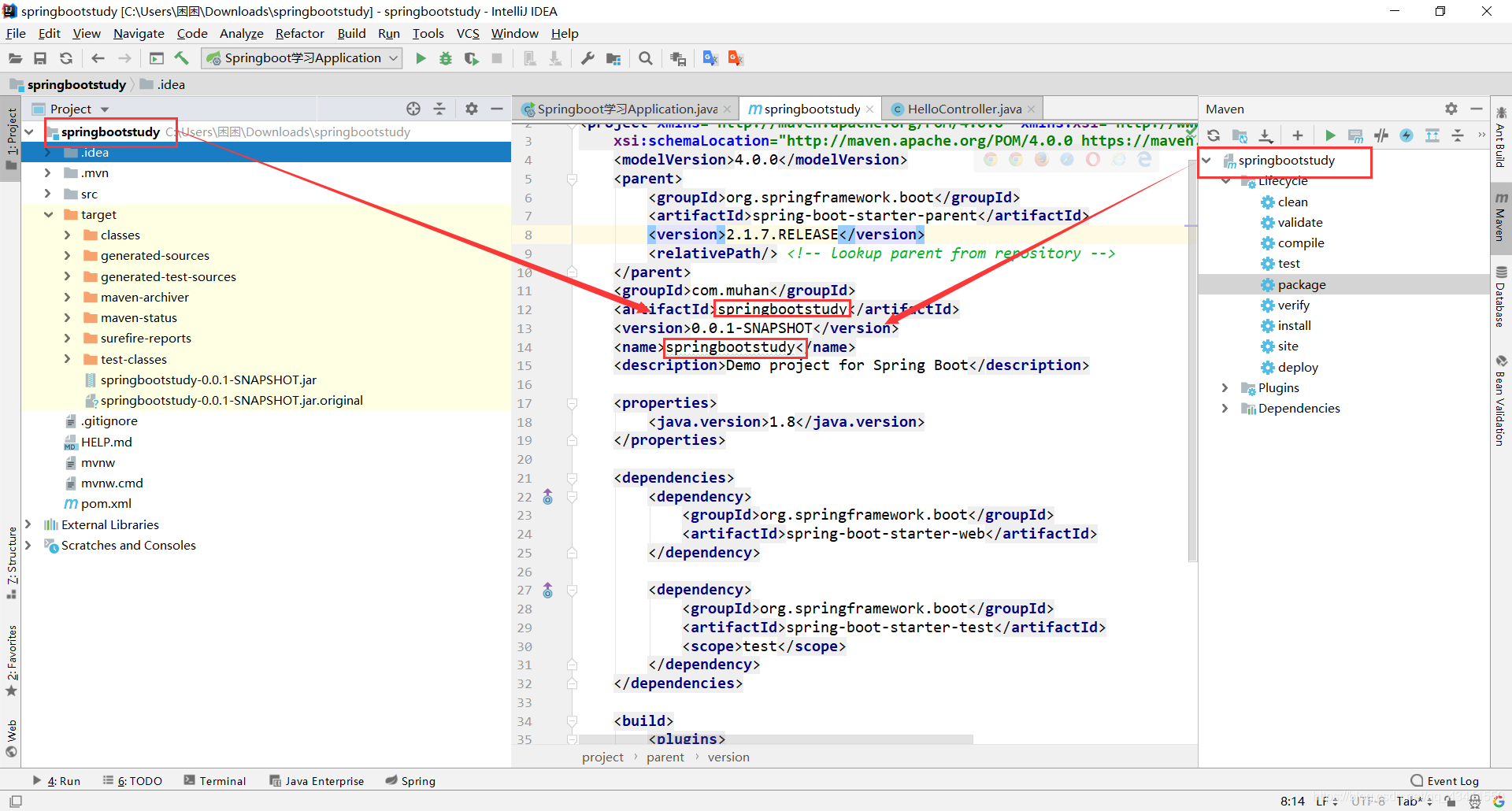Expand the .mvn folder
The height and width of the screenshot is (811, 1512).
pyautogui.click(x=48, y=172)
